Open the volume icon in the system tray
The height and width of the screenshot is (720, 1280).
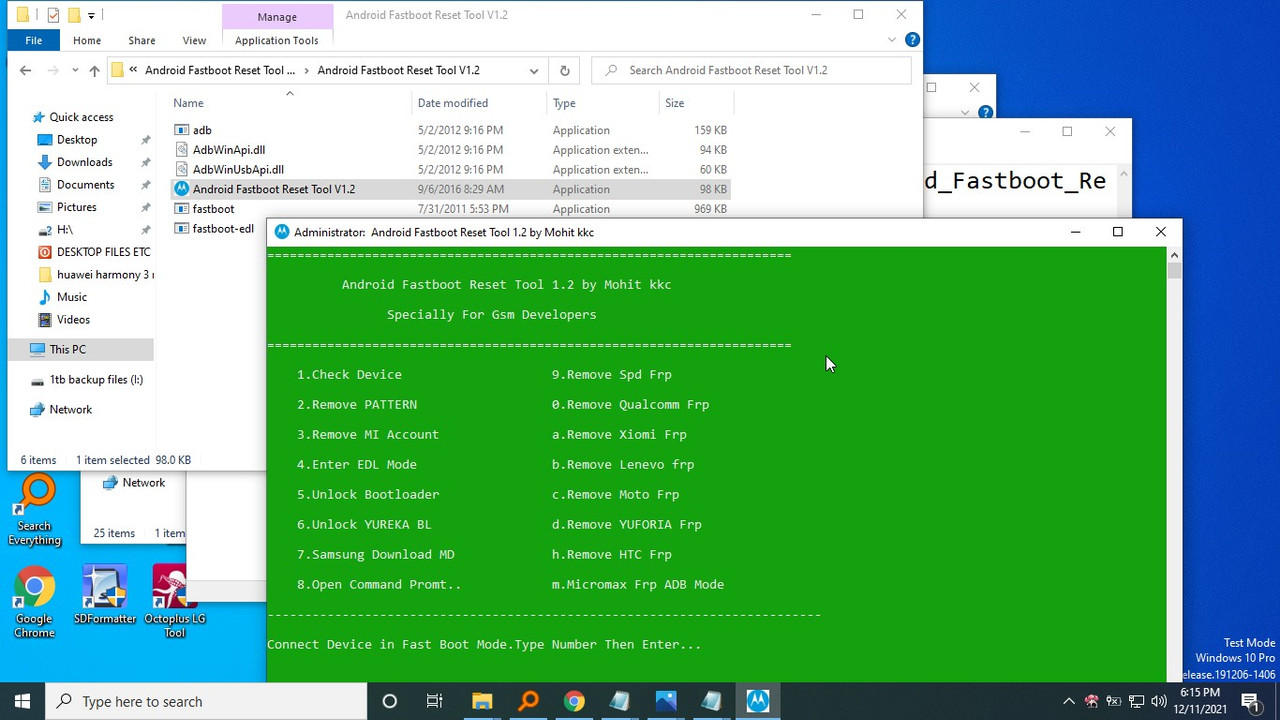pos(1159,701)
